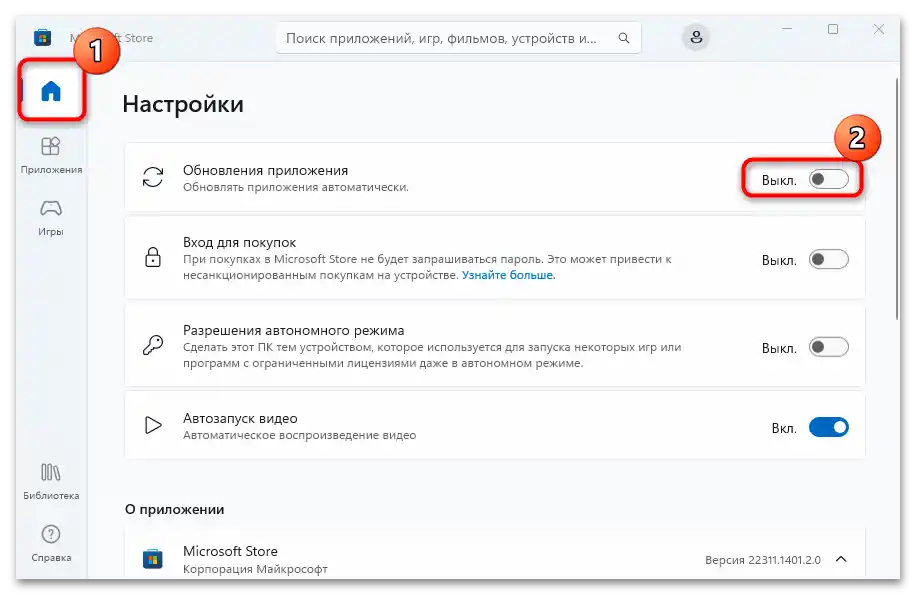Toggle Разрешения автономного режима on
The width and height of the screenshot is (916, 595).
pyautogui.click(x=828, y=347)
